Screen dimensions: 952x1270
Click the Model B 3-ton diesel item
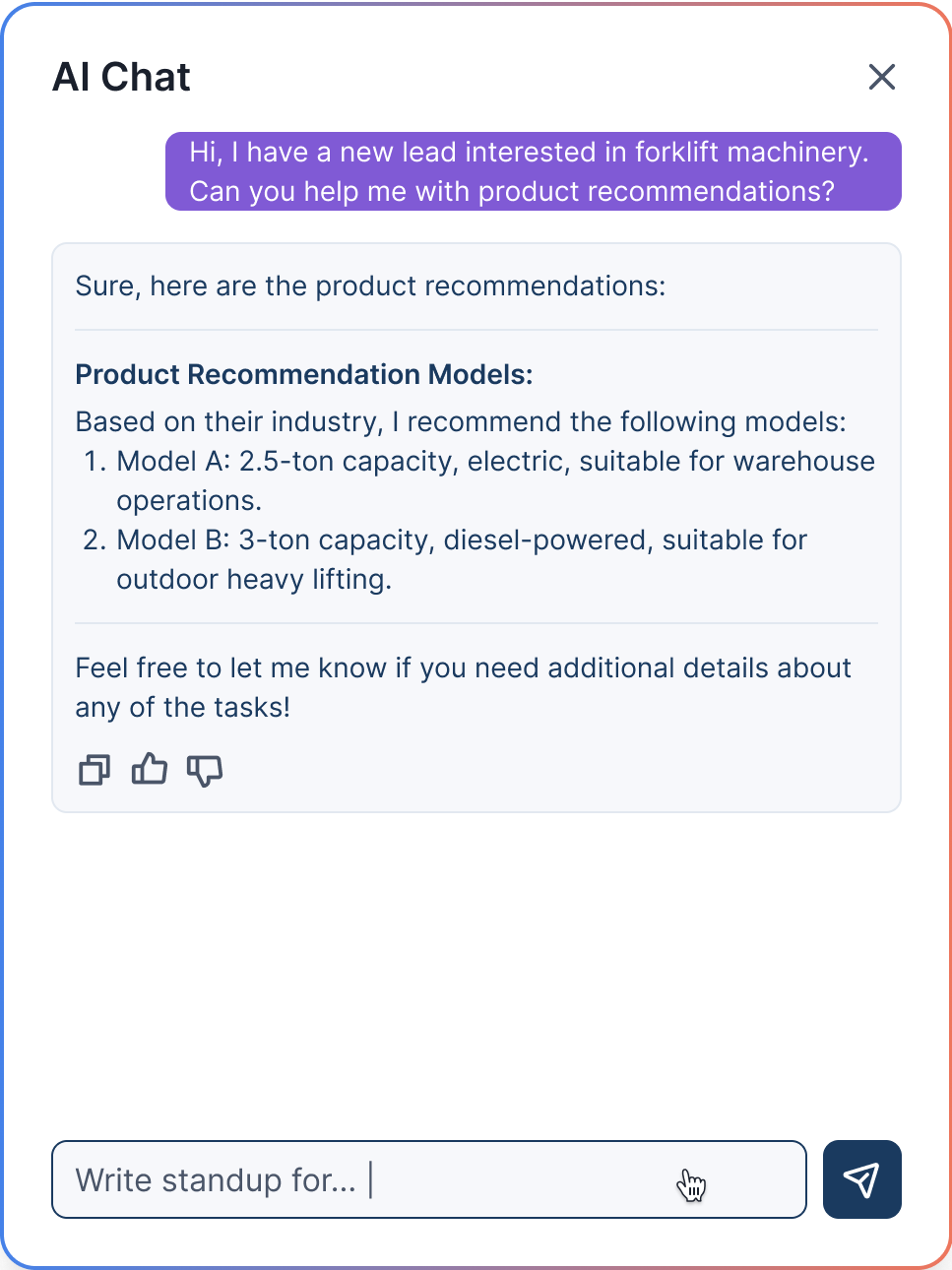point(461,540)
